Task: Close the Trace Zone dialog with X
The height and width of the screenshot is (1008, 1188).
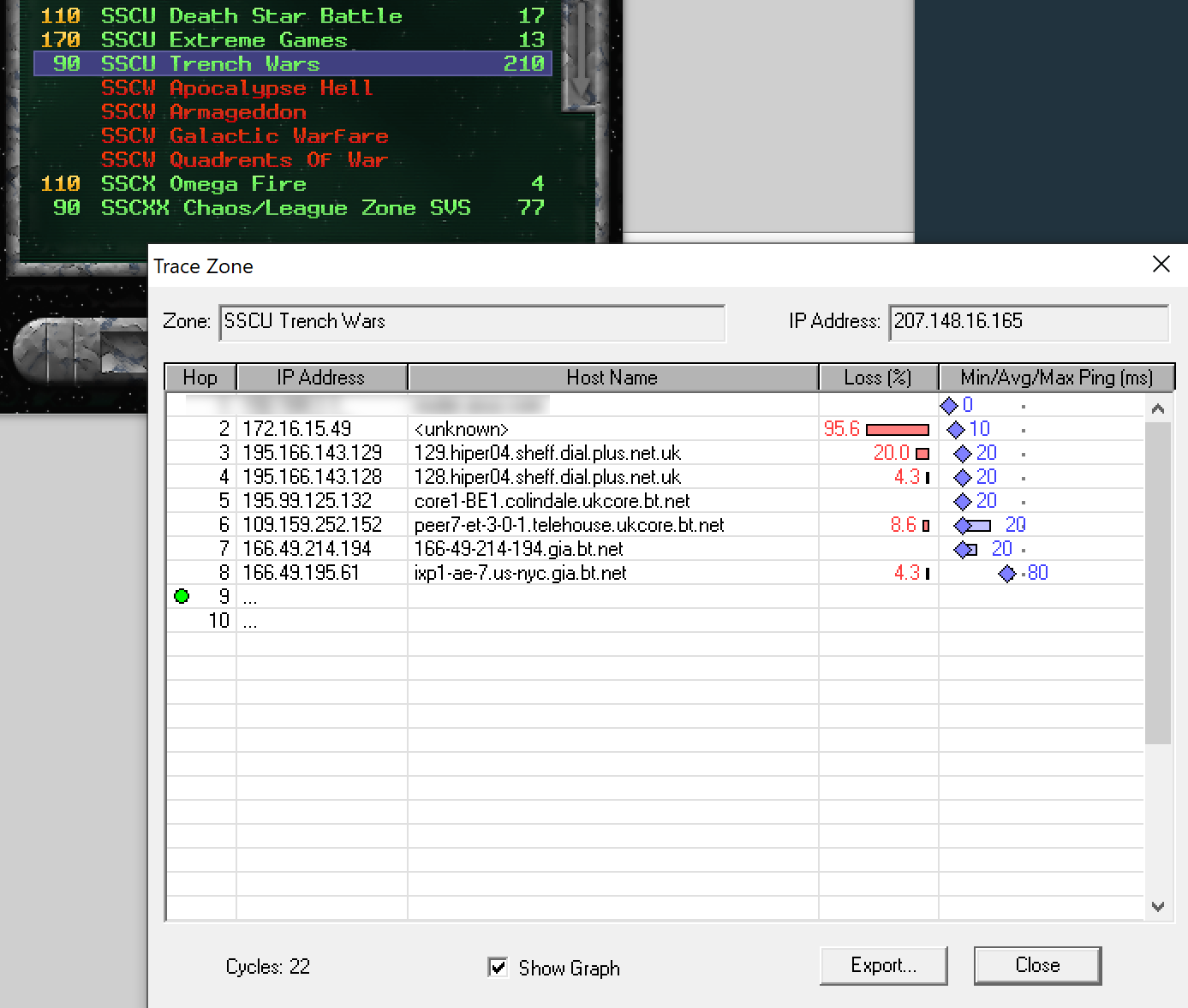Action: tap(1161, 265)
